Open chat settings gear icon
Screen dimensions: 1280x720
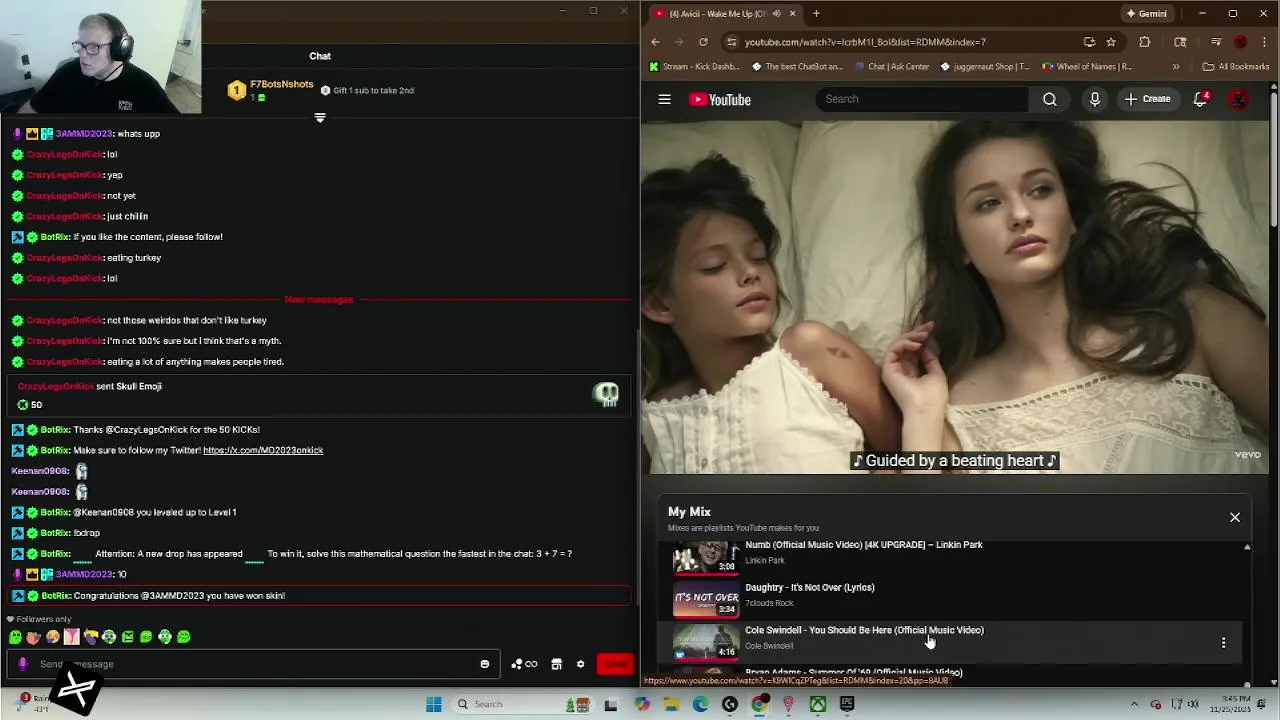coord(580,664)
